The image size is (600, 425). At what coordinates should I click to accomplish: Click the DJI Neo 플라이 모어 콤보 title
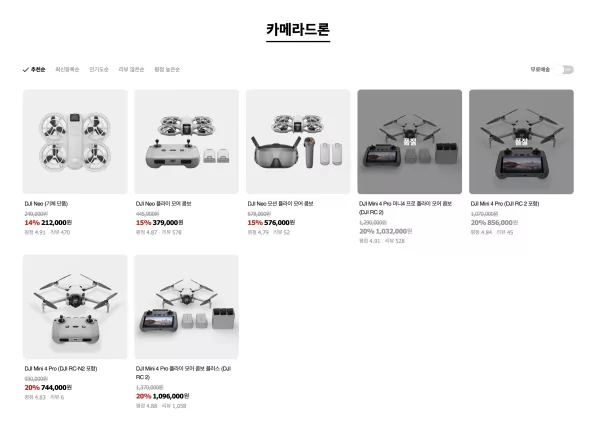(x=163, y=204)
